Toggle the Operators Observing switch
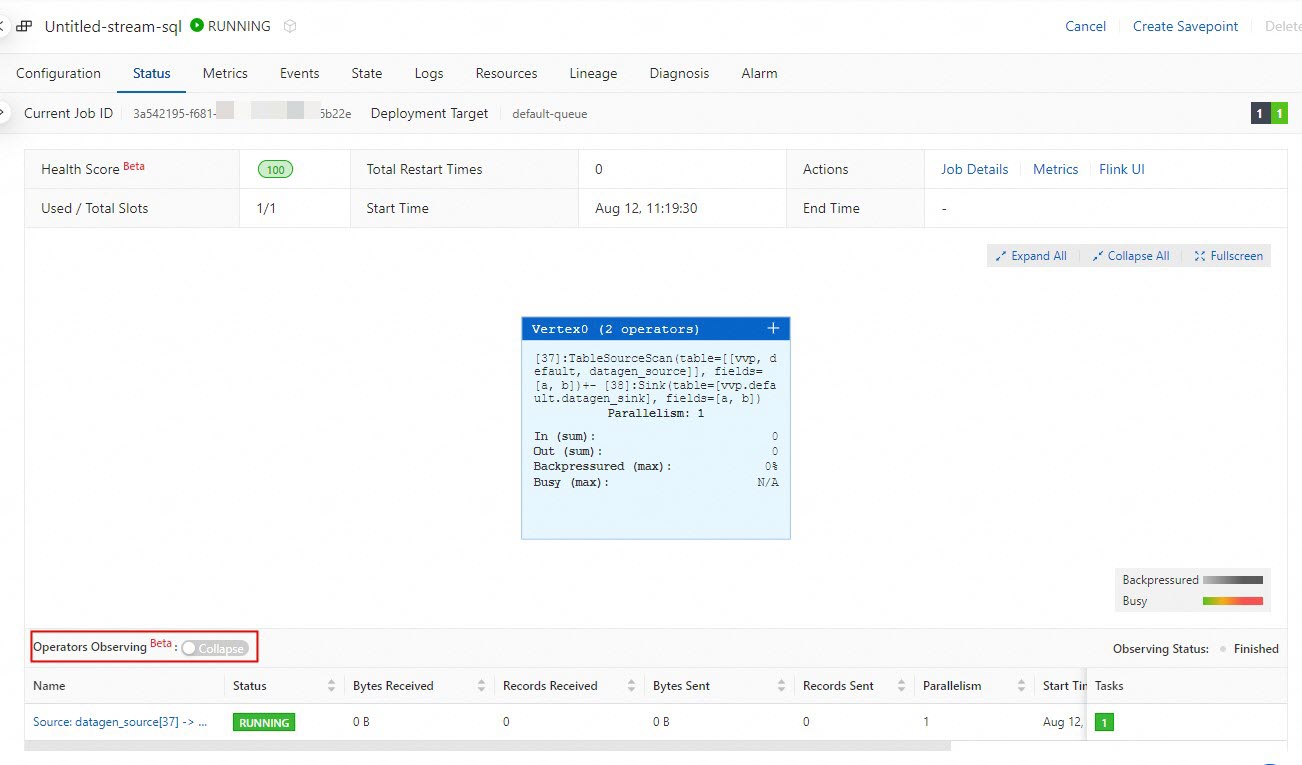This screenshot has width=1302, height=765. [x=215, y=649]
